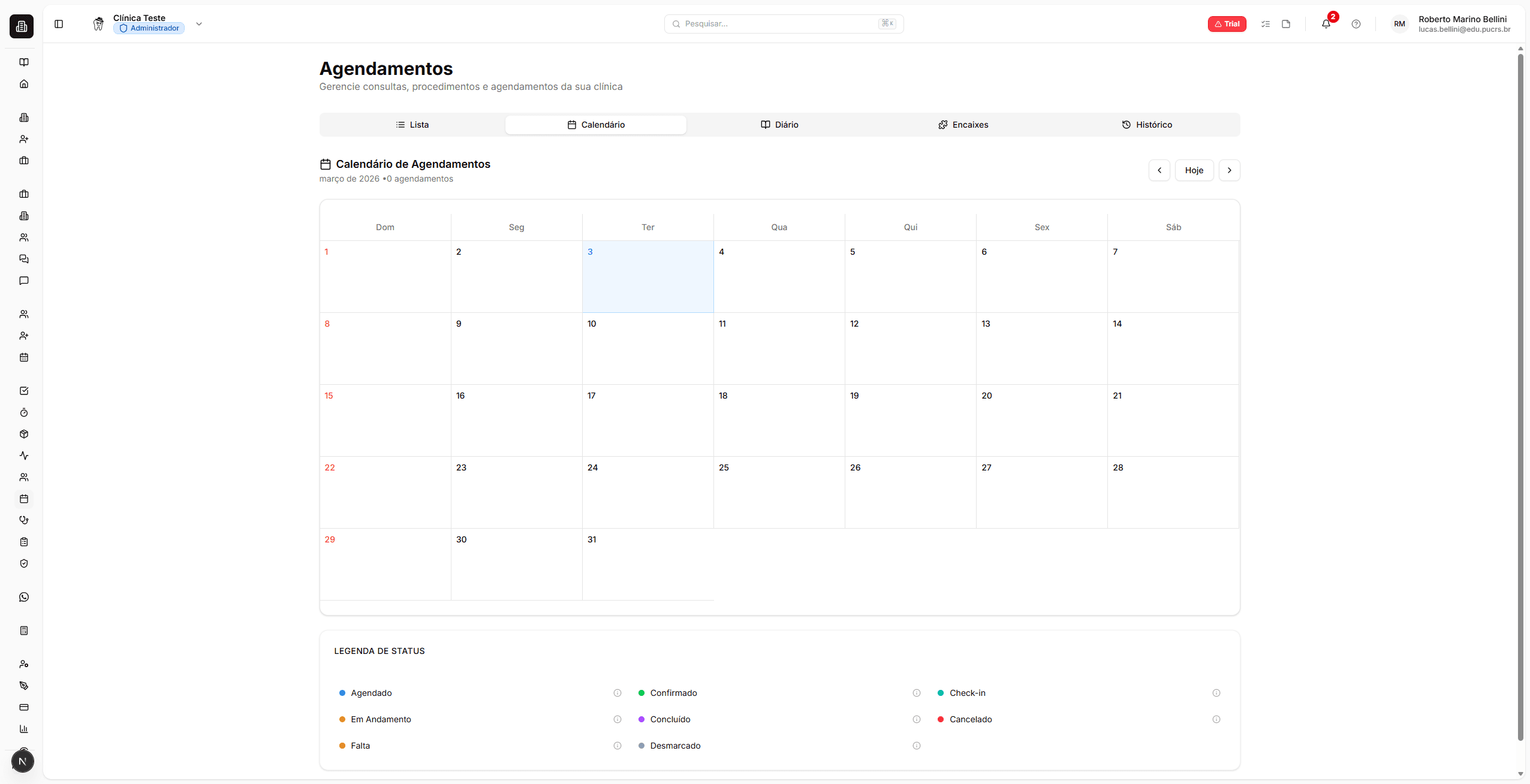Click the home icon in the sidebar
1530x784 pixels.
[x=24, y=83]
